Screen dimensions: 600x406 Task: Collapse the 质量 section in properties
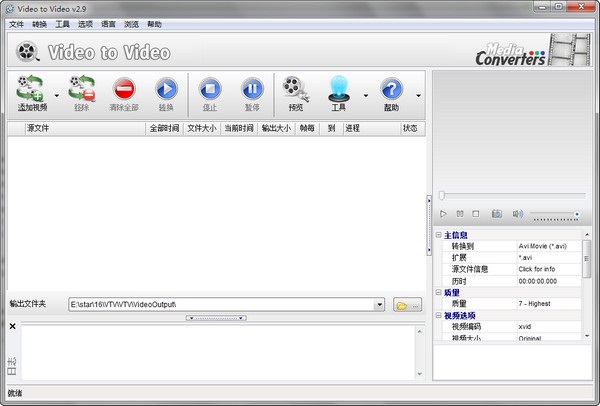(x=439, y=292)
